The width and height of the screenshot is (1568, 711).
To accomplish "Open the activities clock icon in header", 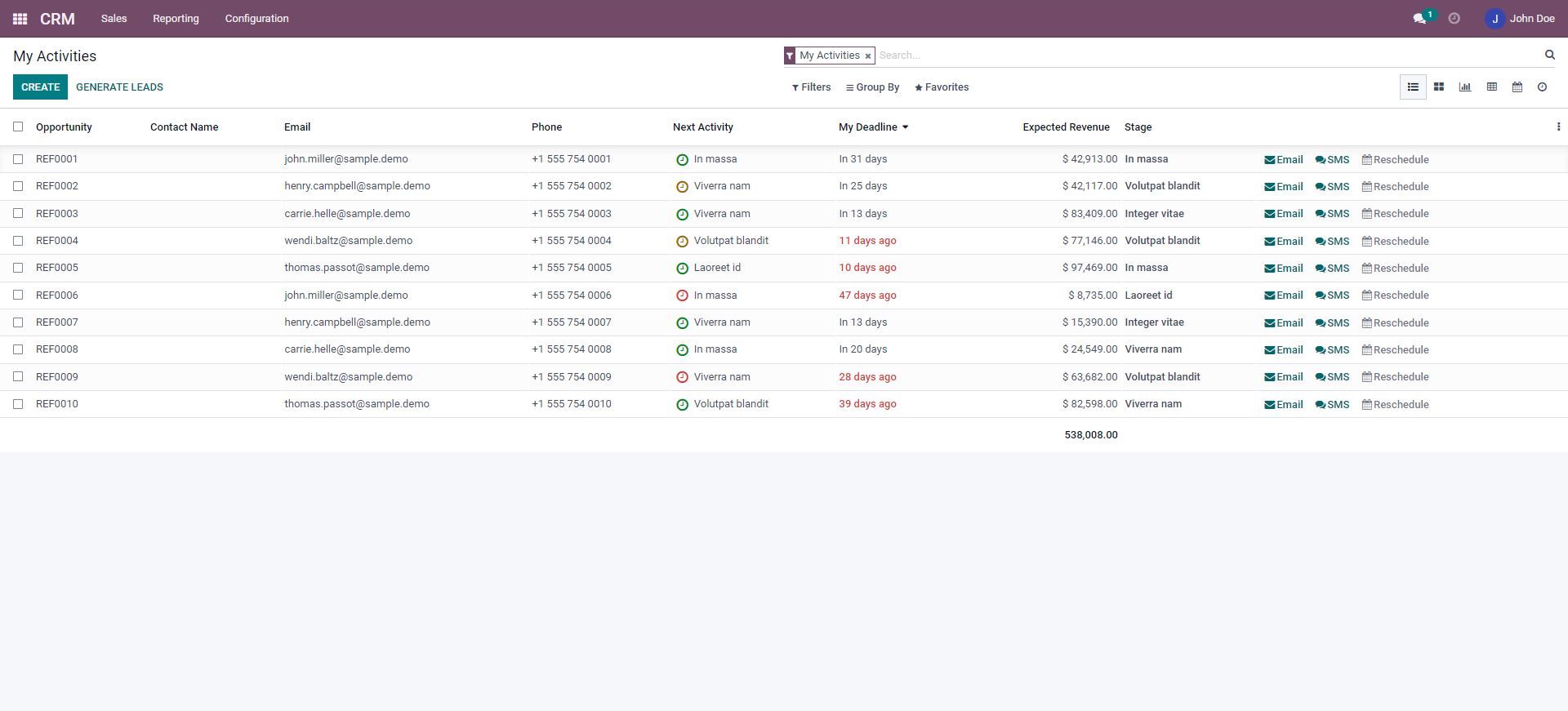I will [1454, 19].
